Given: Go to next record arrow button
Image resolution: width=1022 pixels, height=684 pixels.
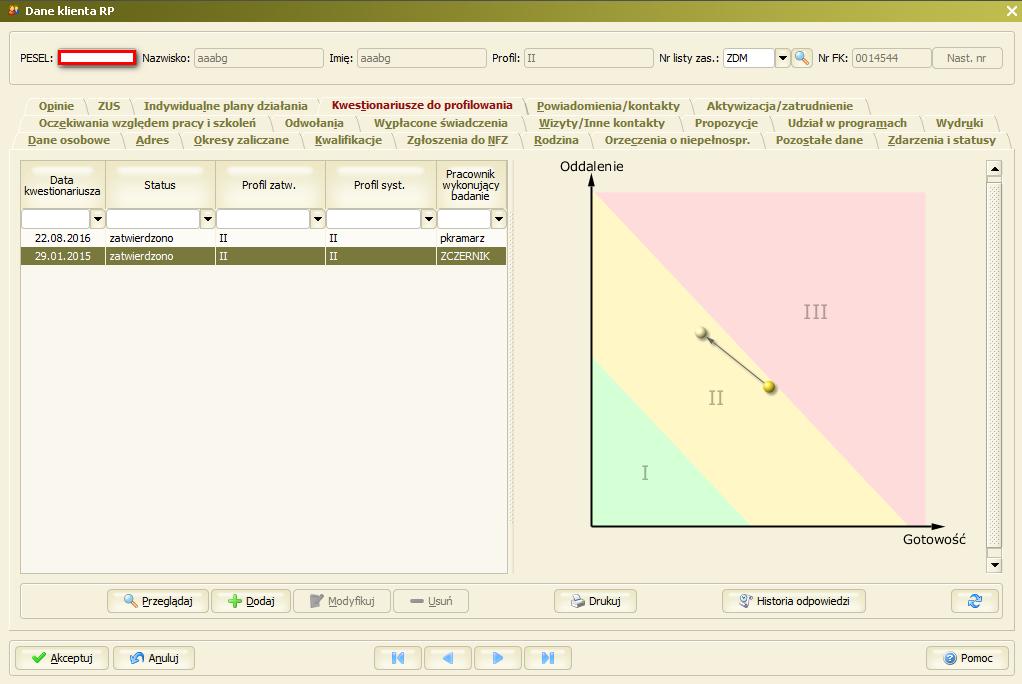Looking at the screenshot, I should (x=498, y=658).
